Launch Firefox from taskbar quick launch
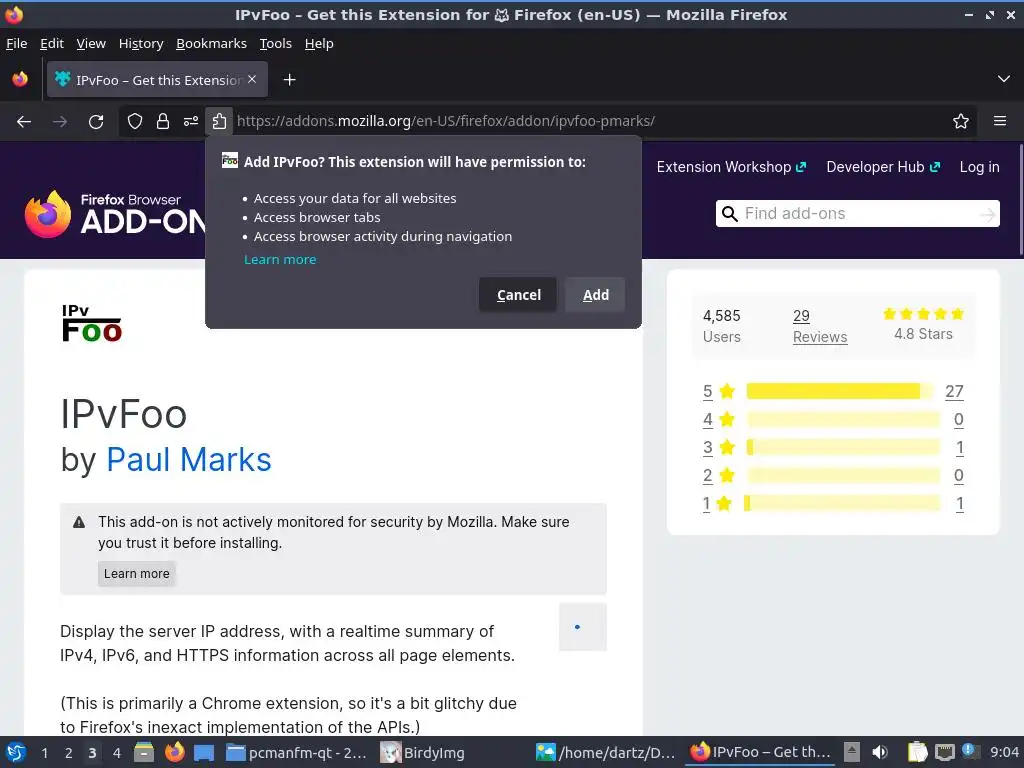 point(174,752)
